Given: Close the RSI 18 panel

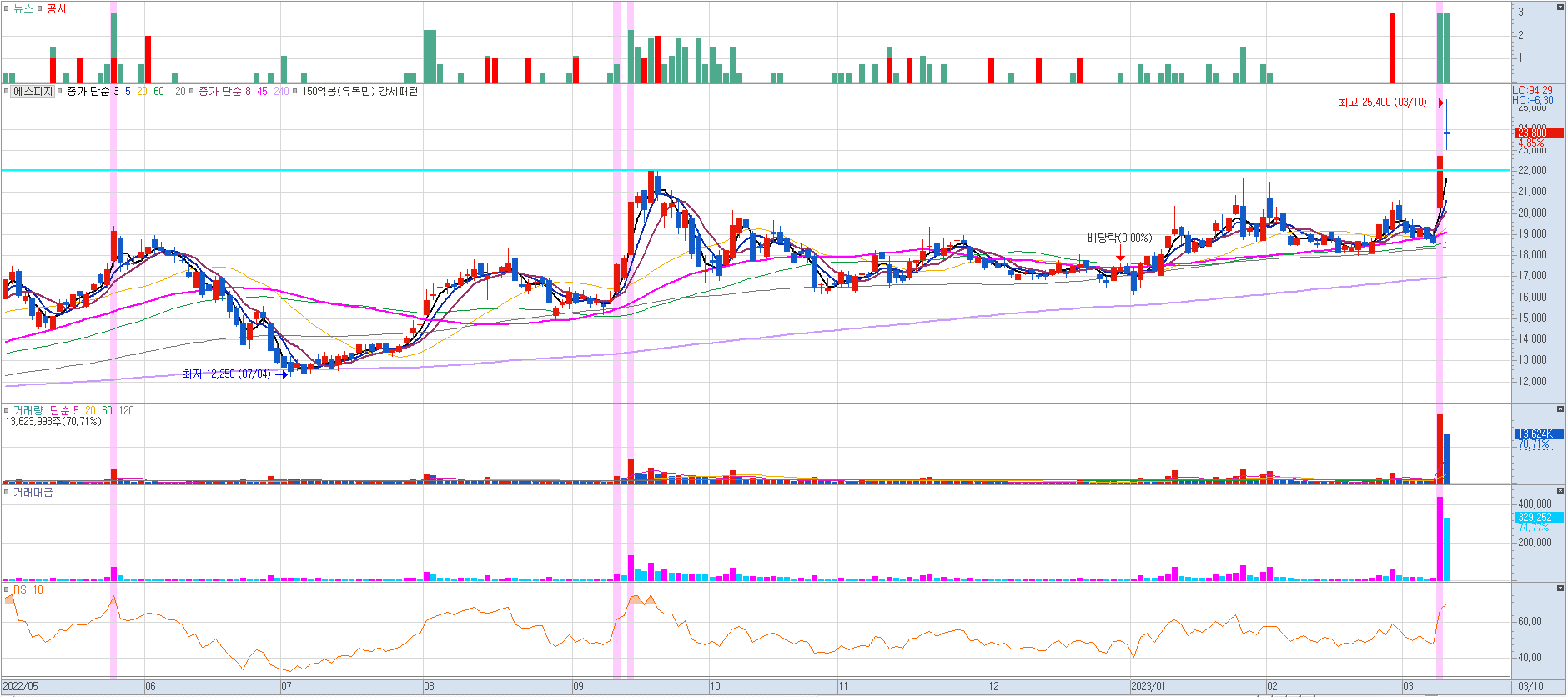Looking at the screenshot, I should pos(1560,589).
